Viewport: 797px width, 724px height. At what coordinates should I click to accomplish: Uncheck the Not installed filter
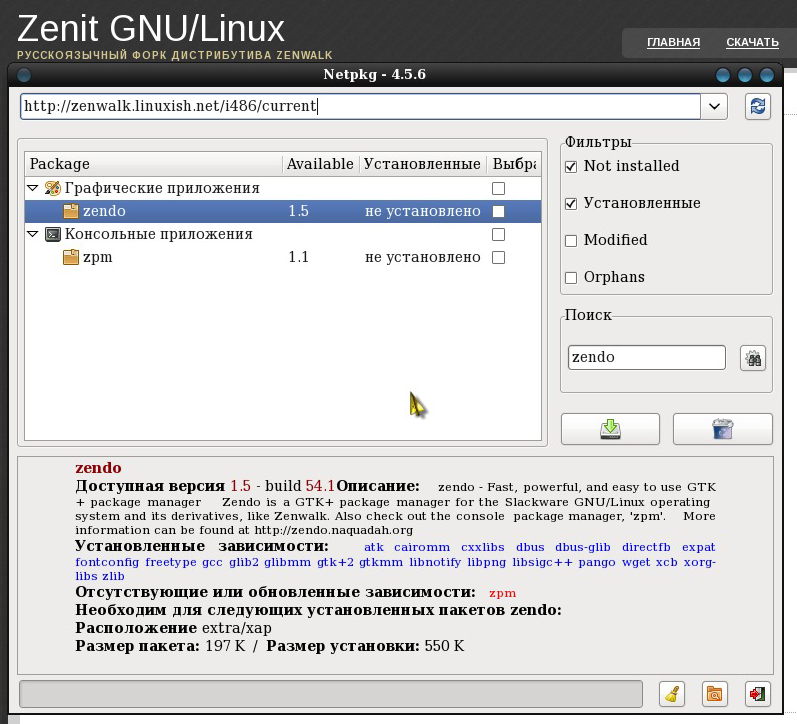click(571, 167)
